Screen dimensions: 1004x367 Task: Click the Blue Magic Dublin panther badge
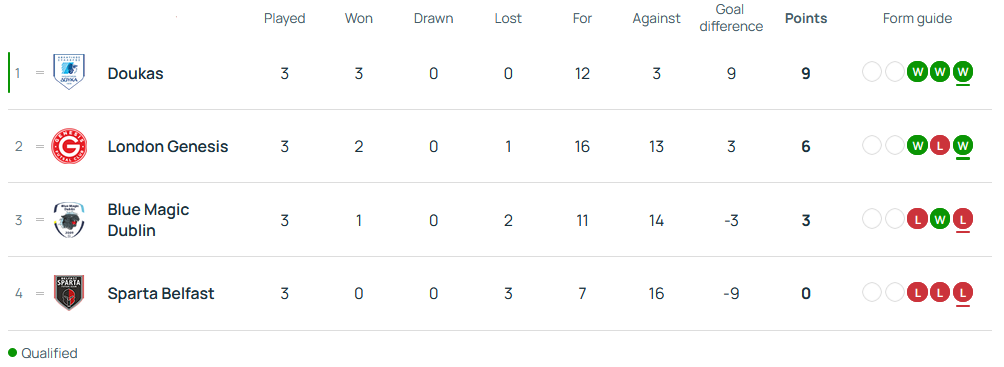click(x=69, y=220)
